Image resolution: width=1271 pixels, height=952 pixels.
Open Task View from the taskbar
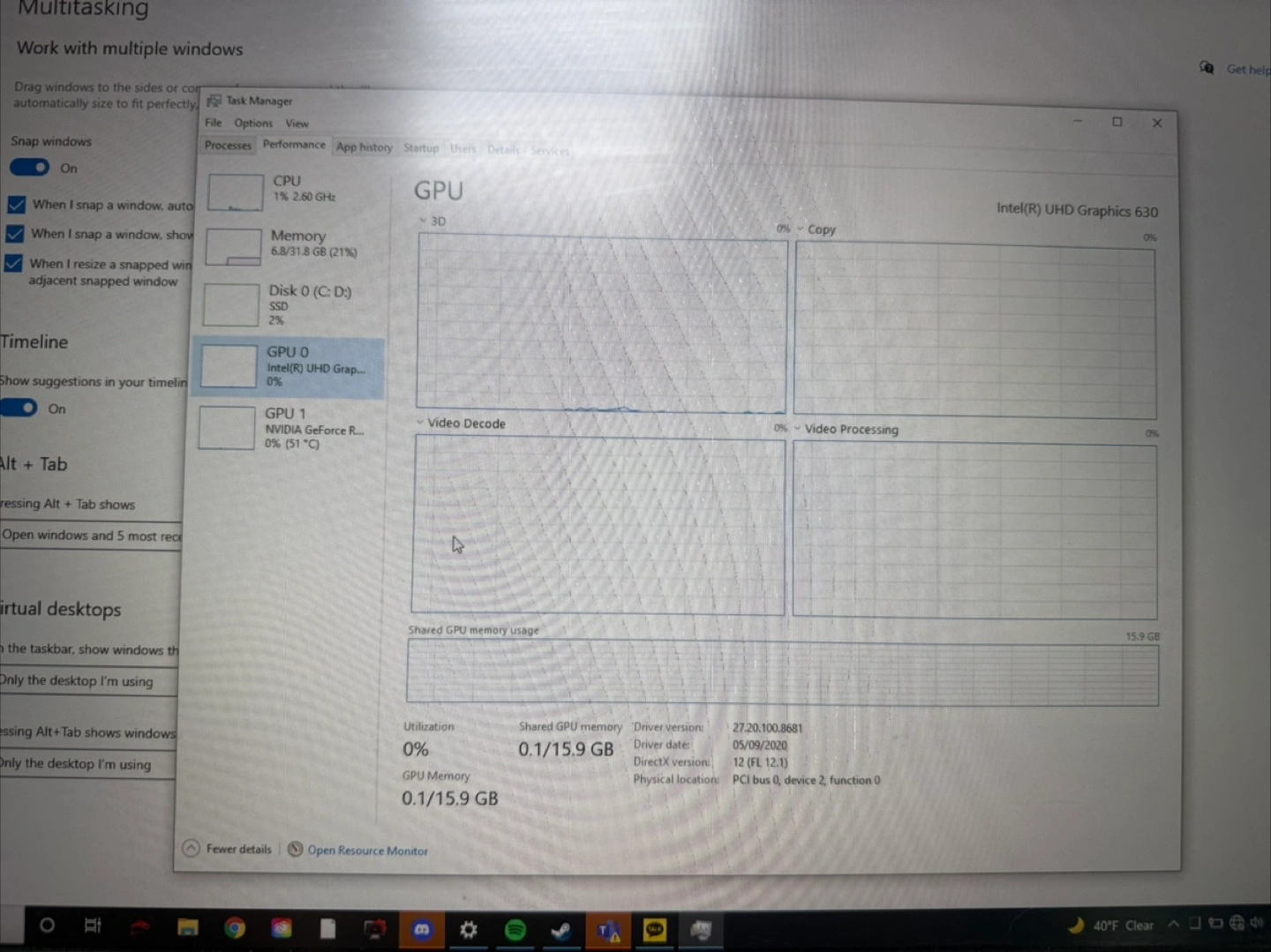tap(93, 926)
